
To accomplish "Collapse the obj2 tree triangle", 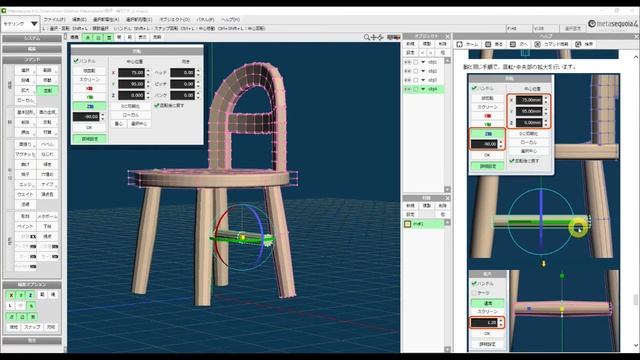I will pyautogui.click(x=423, y=71).
